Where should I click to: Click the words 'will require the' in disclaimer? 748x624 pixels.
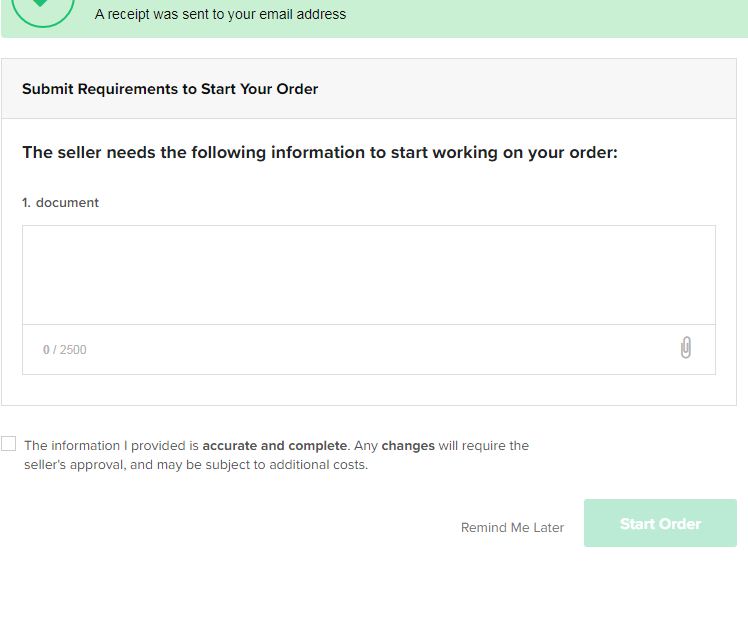tap(484, 446)
